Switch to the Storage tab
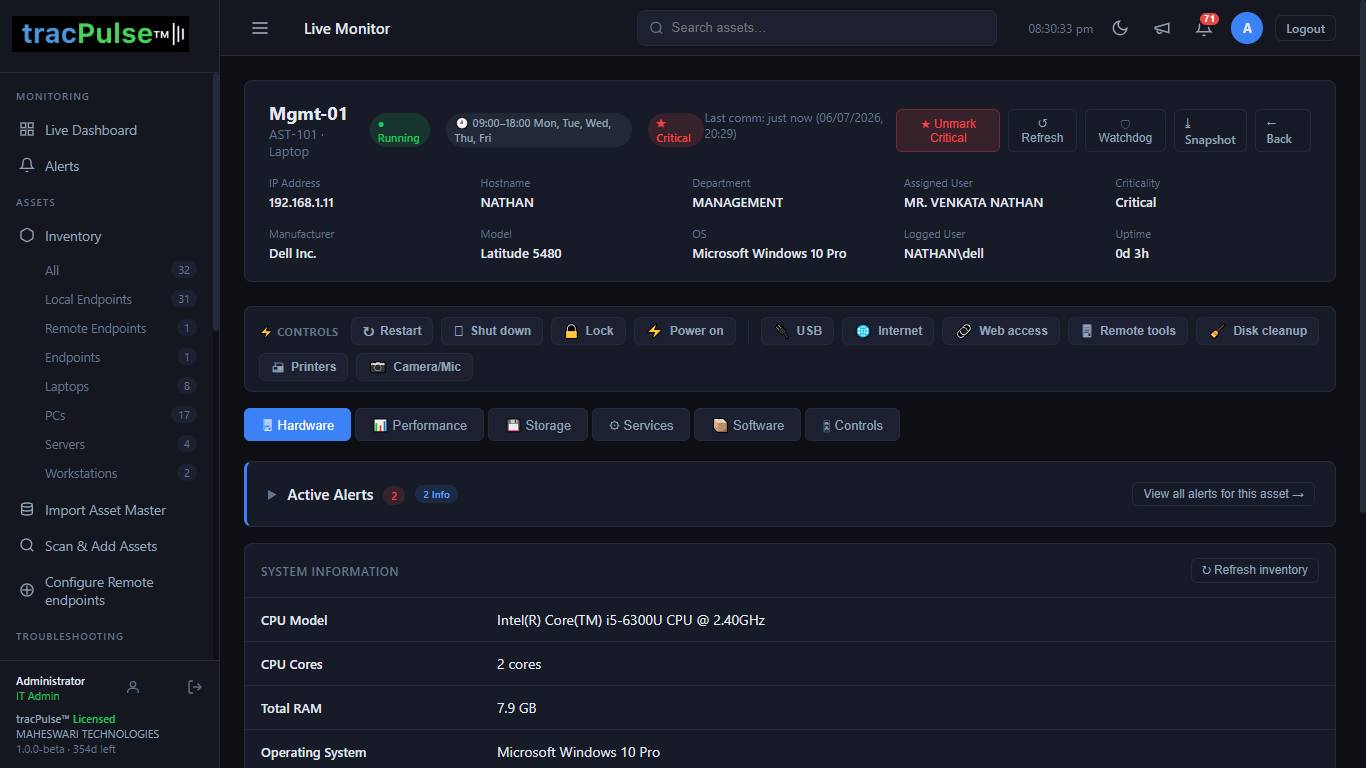Screen dimensions: 1366x768 [x=538, y=425]
